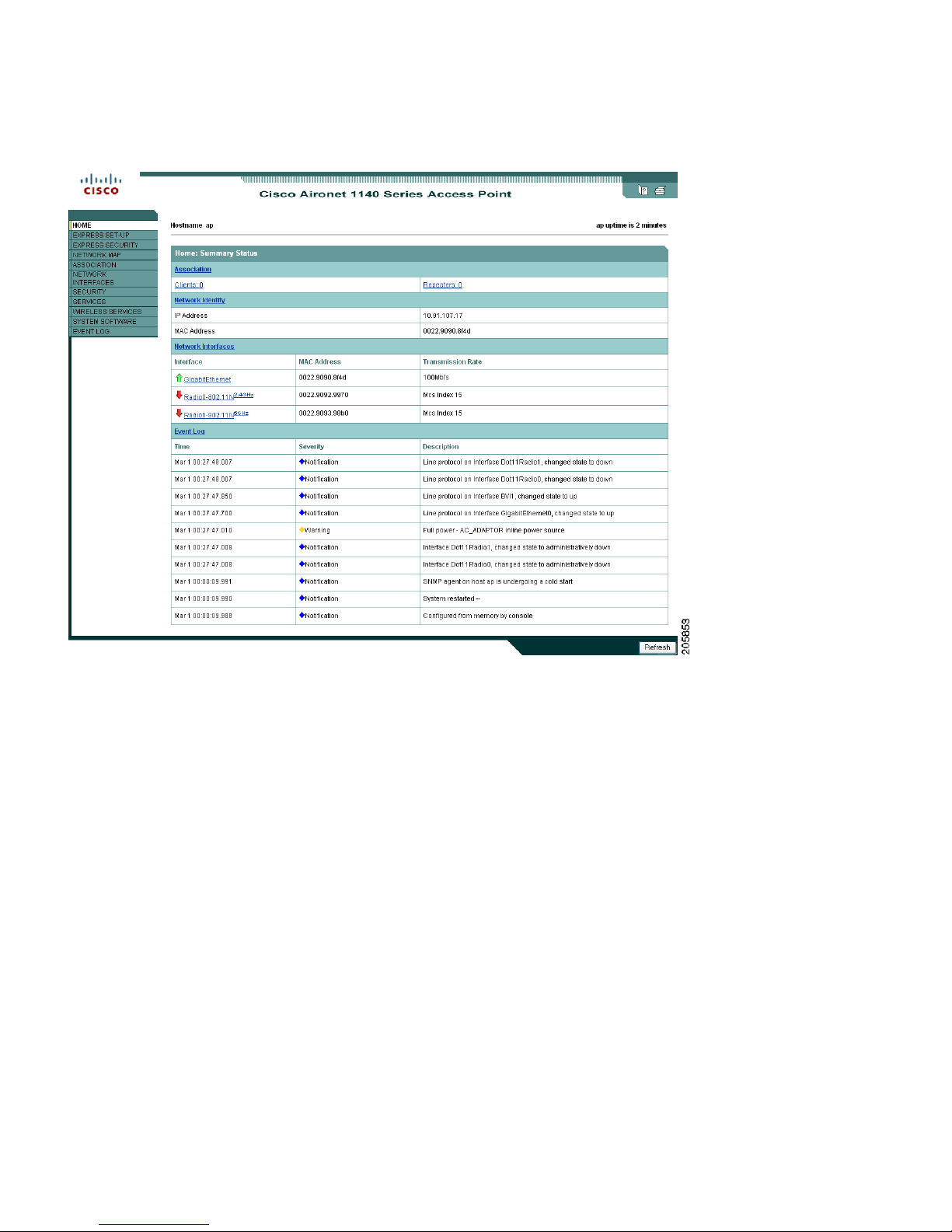Open the Repeaters: 0 link
The image size is (952, 1232).
(442, 285)
